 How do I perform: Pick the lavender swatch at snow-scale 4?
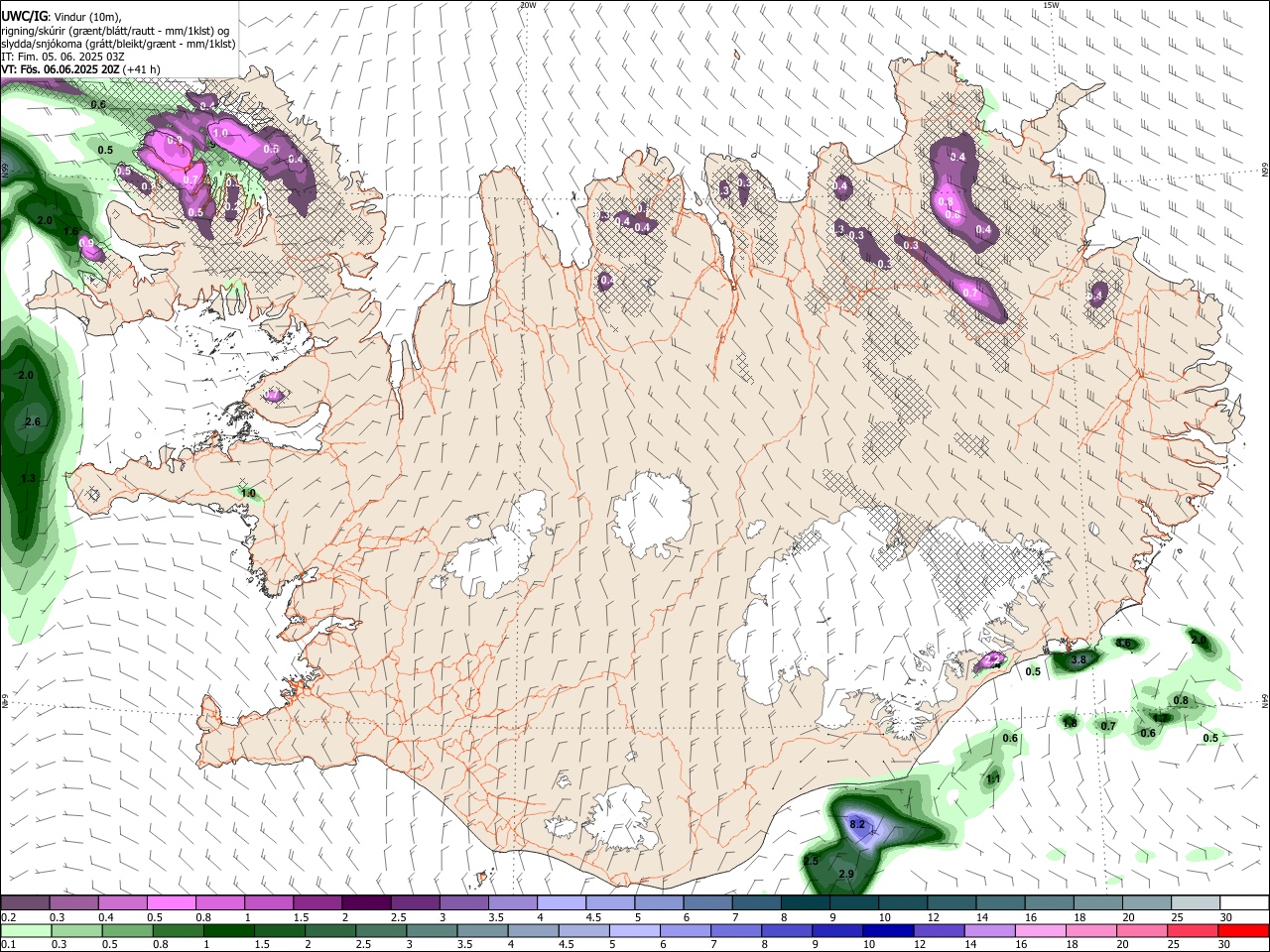562,903
